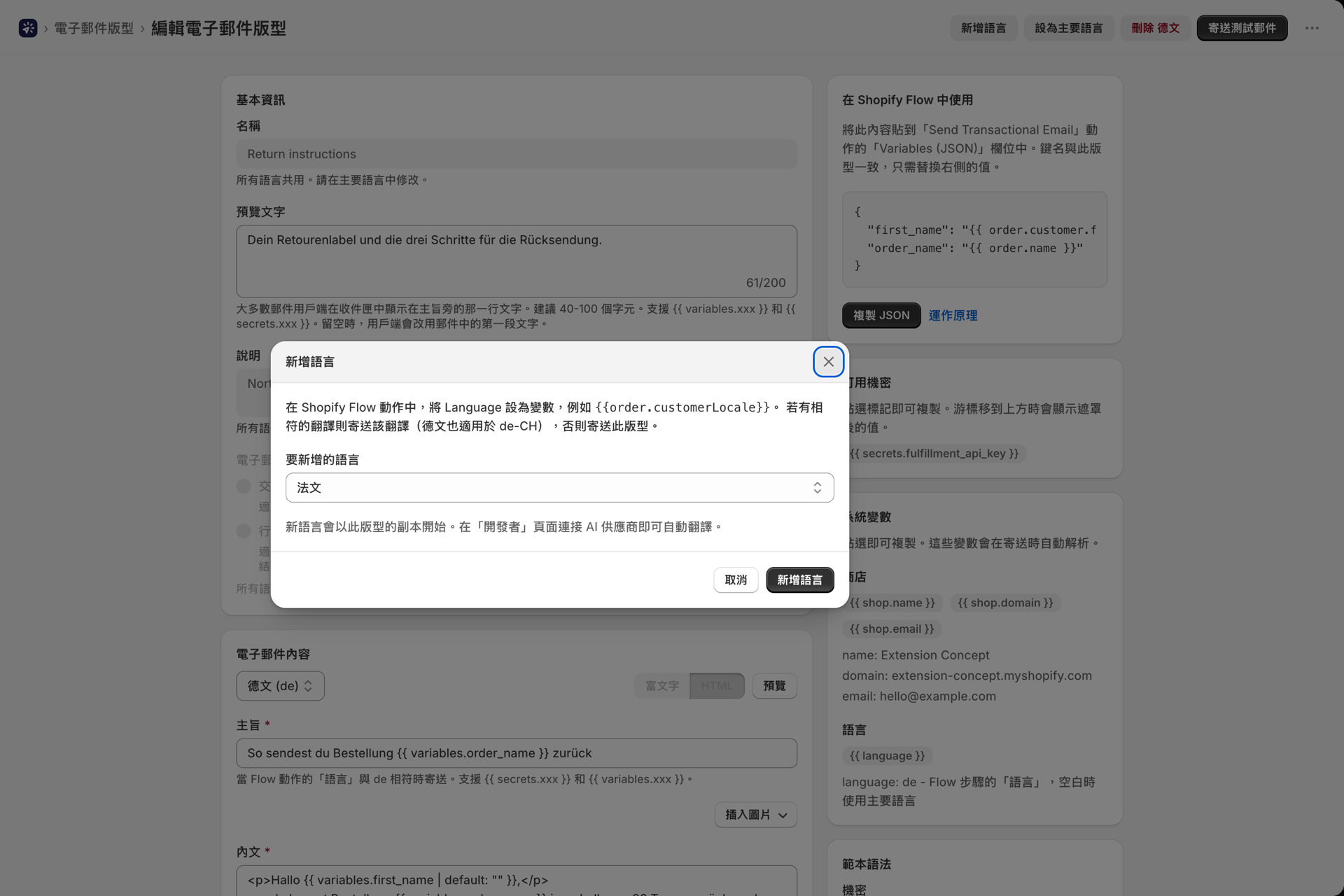The image size is (1344, 896).
Task: Open the three-dot more actions menu
Action: [1312, 28]
